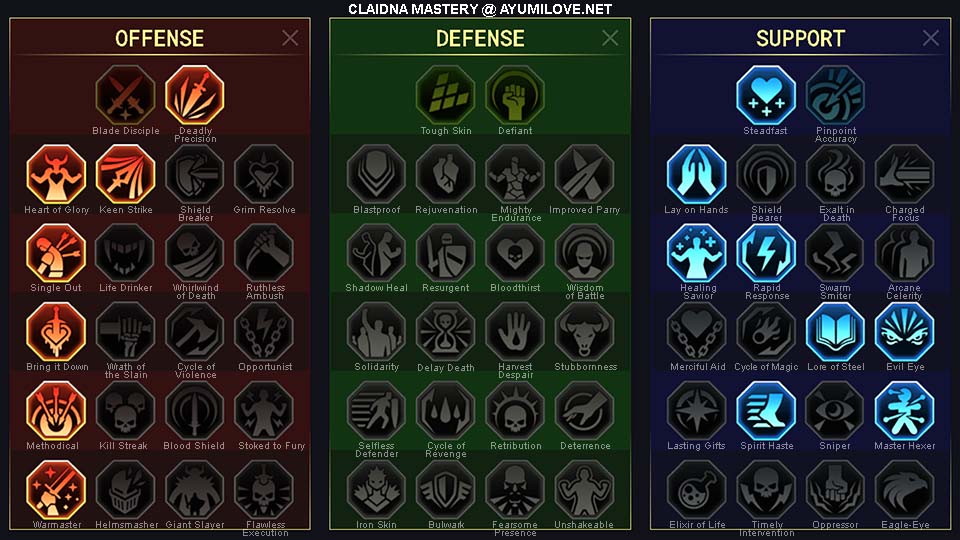This screenshot has height=540, width=960.
Task: Select the Deadly Precision mastery icon
Action: coord(195,95)
